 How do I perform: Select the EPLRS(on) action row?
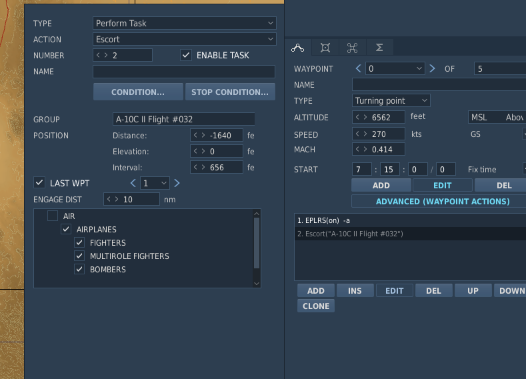click(410, 220)
